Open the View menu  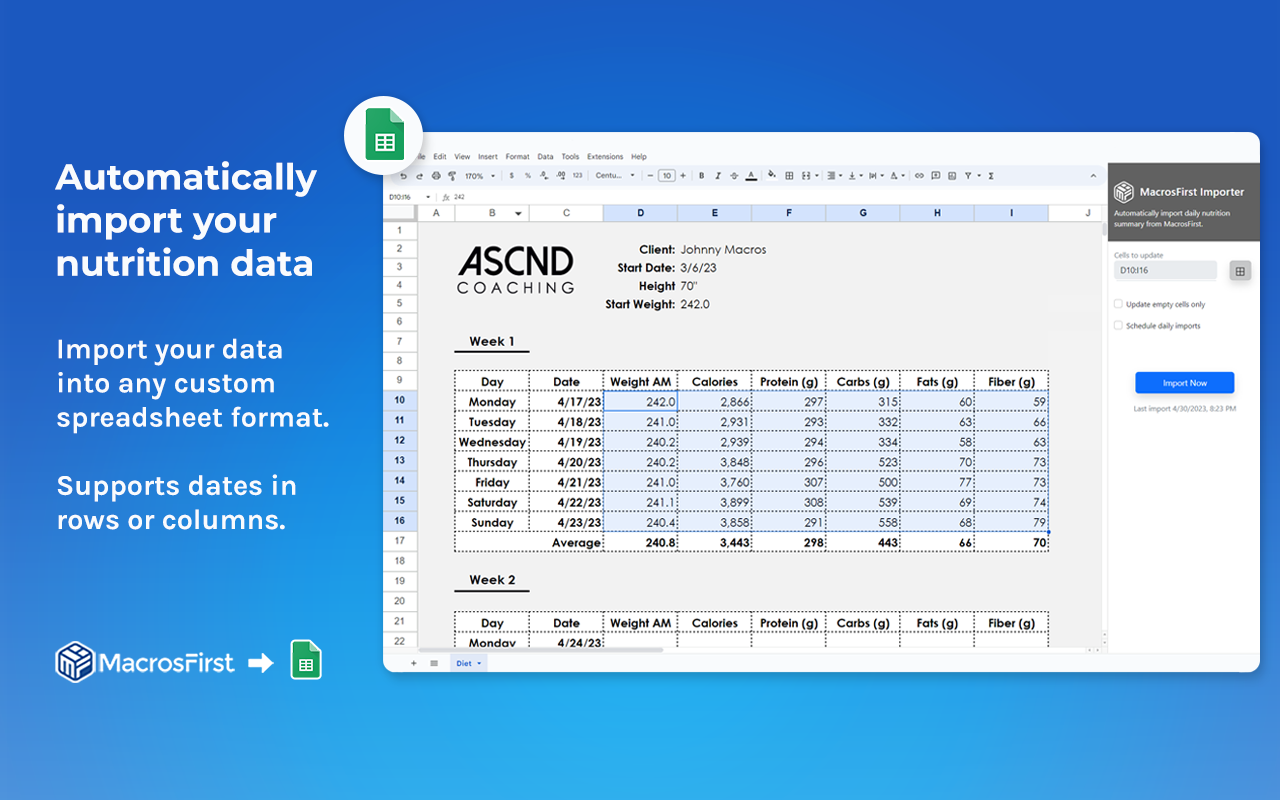[462, 157]
